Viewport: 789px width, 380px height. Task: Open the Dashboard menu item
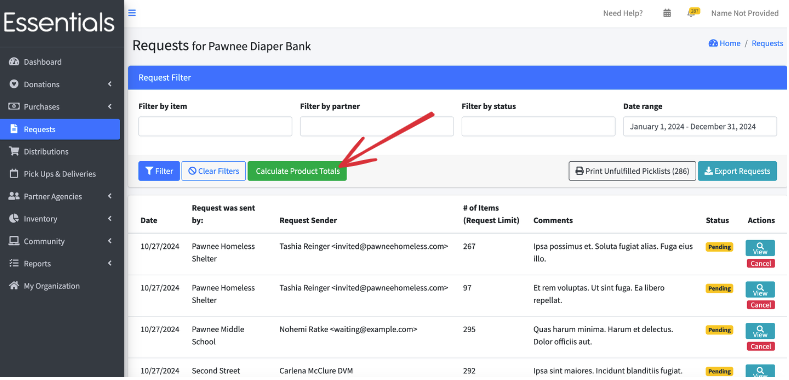tap(60, 62)
